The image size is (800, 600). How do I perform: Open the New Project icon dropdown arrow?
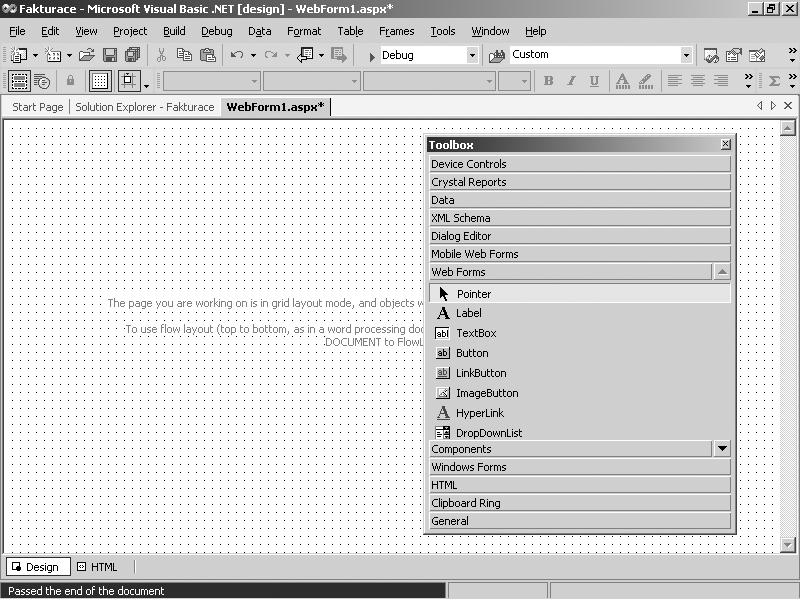(x=35, y=55)
